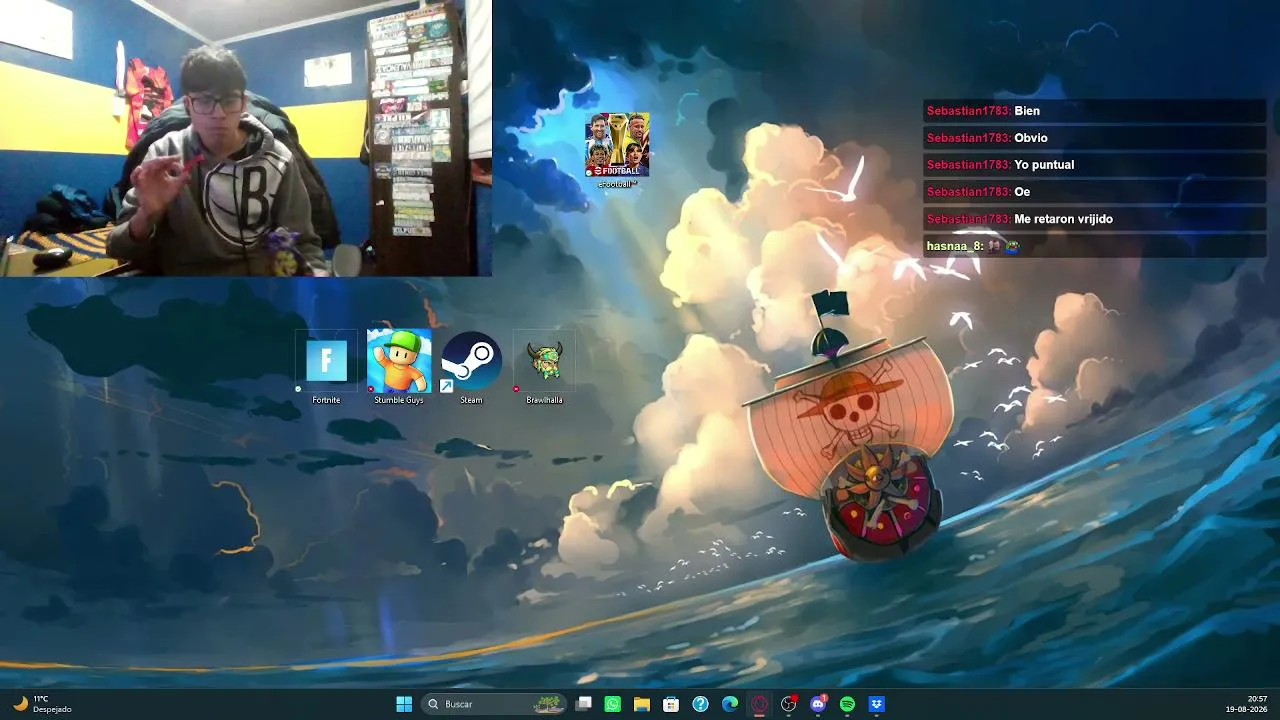Viewport: 1280px width, 720px height.
Task: Open WhatsApp from the taskbar
Action: 613,704
